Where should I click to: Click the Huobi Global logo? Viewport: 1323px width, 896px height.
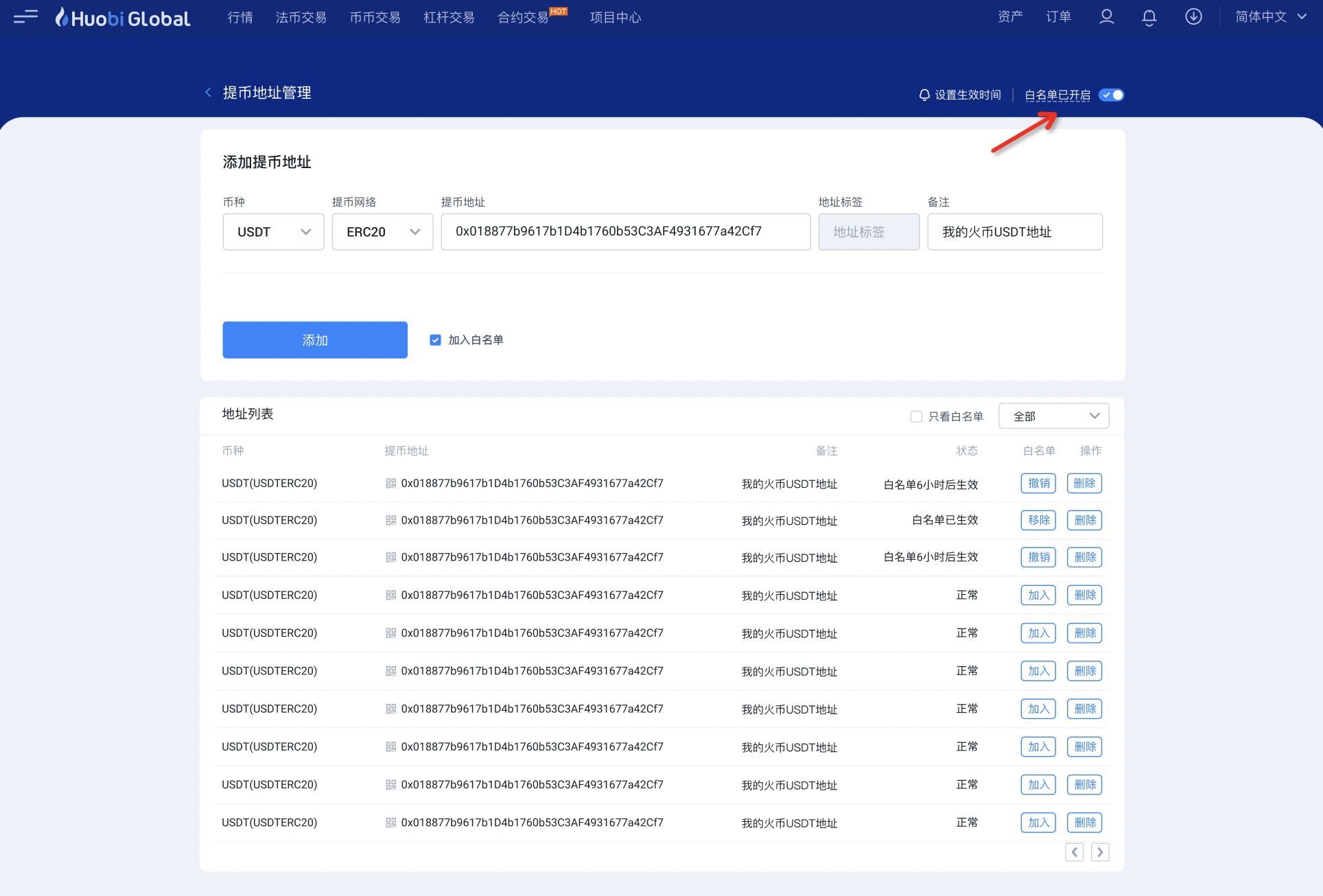click(x=123, y=17)
